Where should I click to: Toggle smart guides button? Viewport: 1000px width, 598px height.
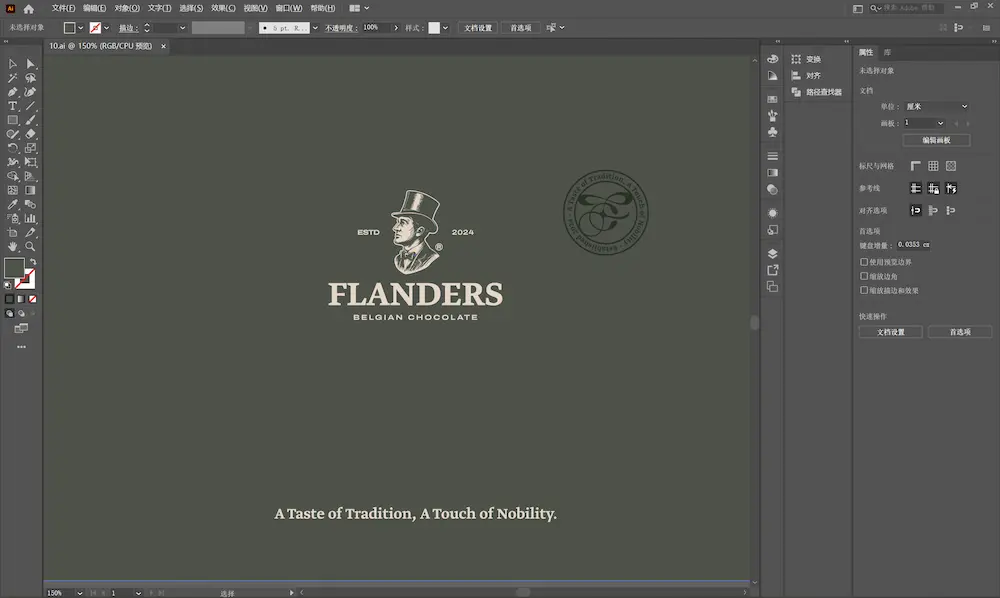[x=951, y=188]
